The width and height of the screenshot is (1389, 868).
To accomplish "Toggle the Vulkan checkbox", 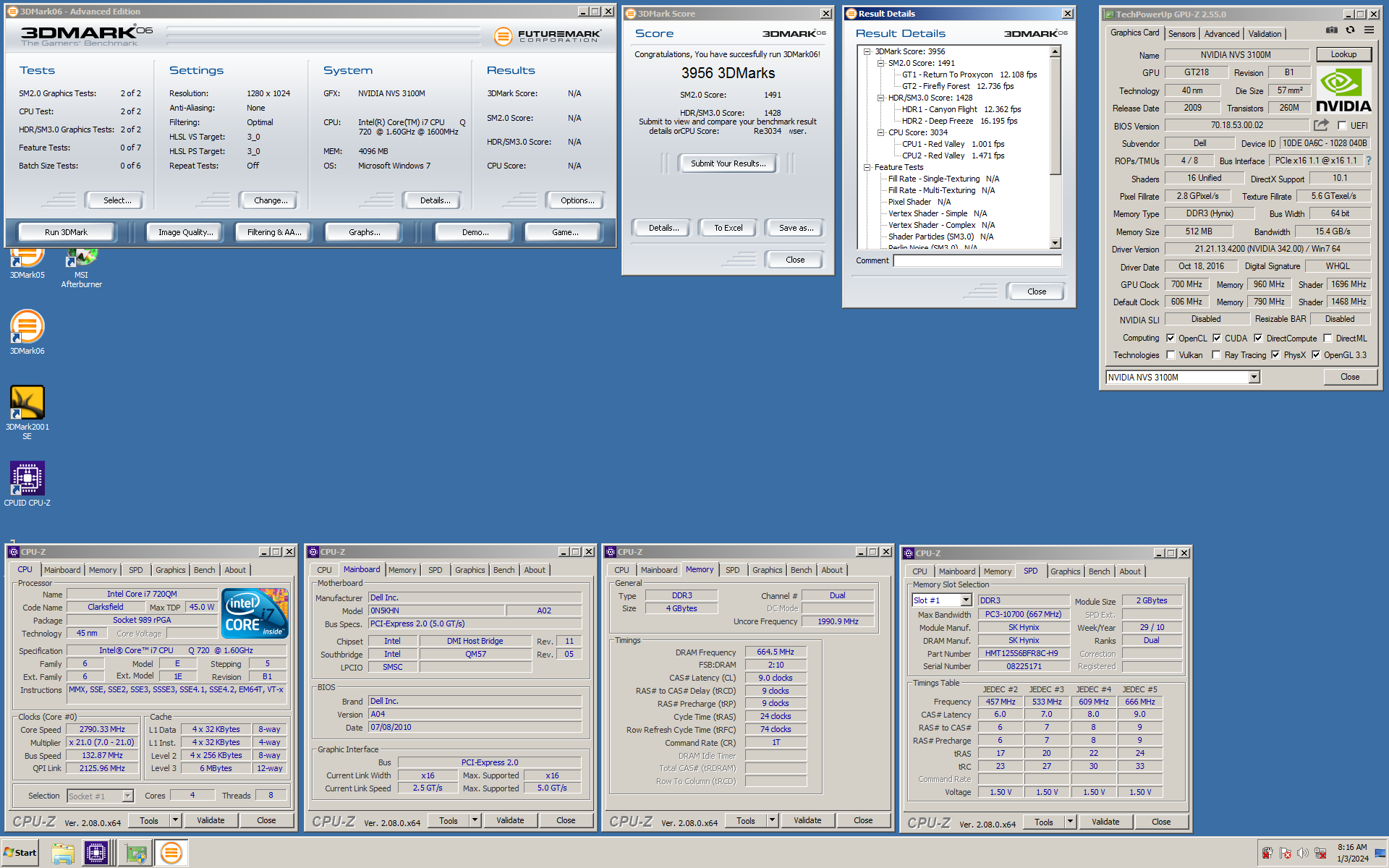I will [x=1171, y=354].
